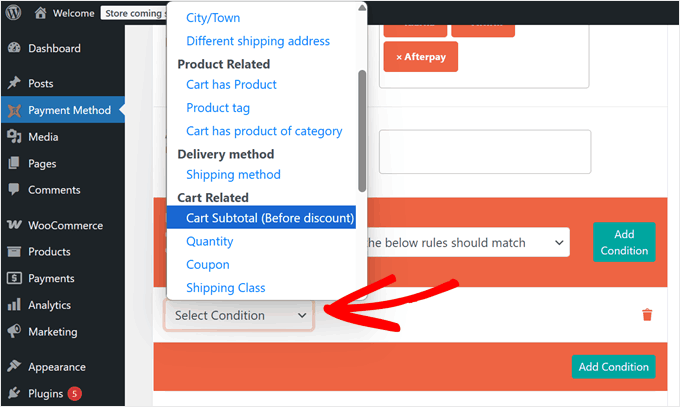The height and width of the screenshot is (407, 680).
Task: Select the Coupon condition option
Action: click(208, 265)
